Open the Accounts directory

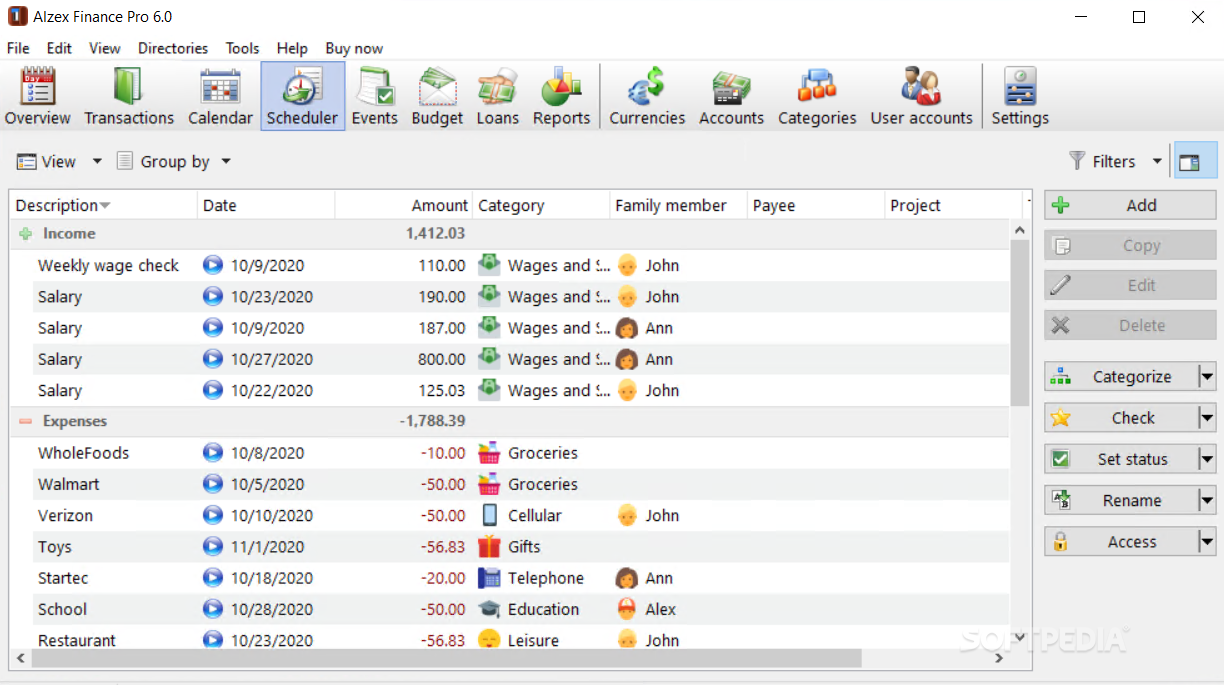pos(731,96)
